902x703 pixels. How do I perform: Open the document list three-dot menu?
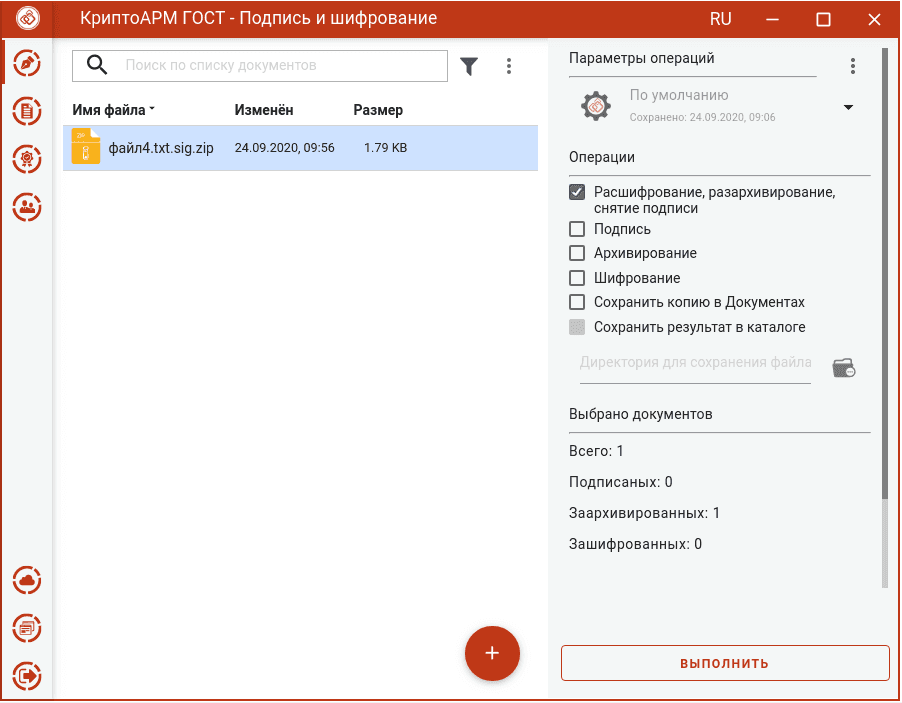tap(509, 66)
